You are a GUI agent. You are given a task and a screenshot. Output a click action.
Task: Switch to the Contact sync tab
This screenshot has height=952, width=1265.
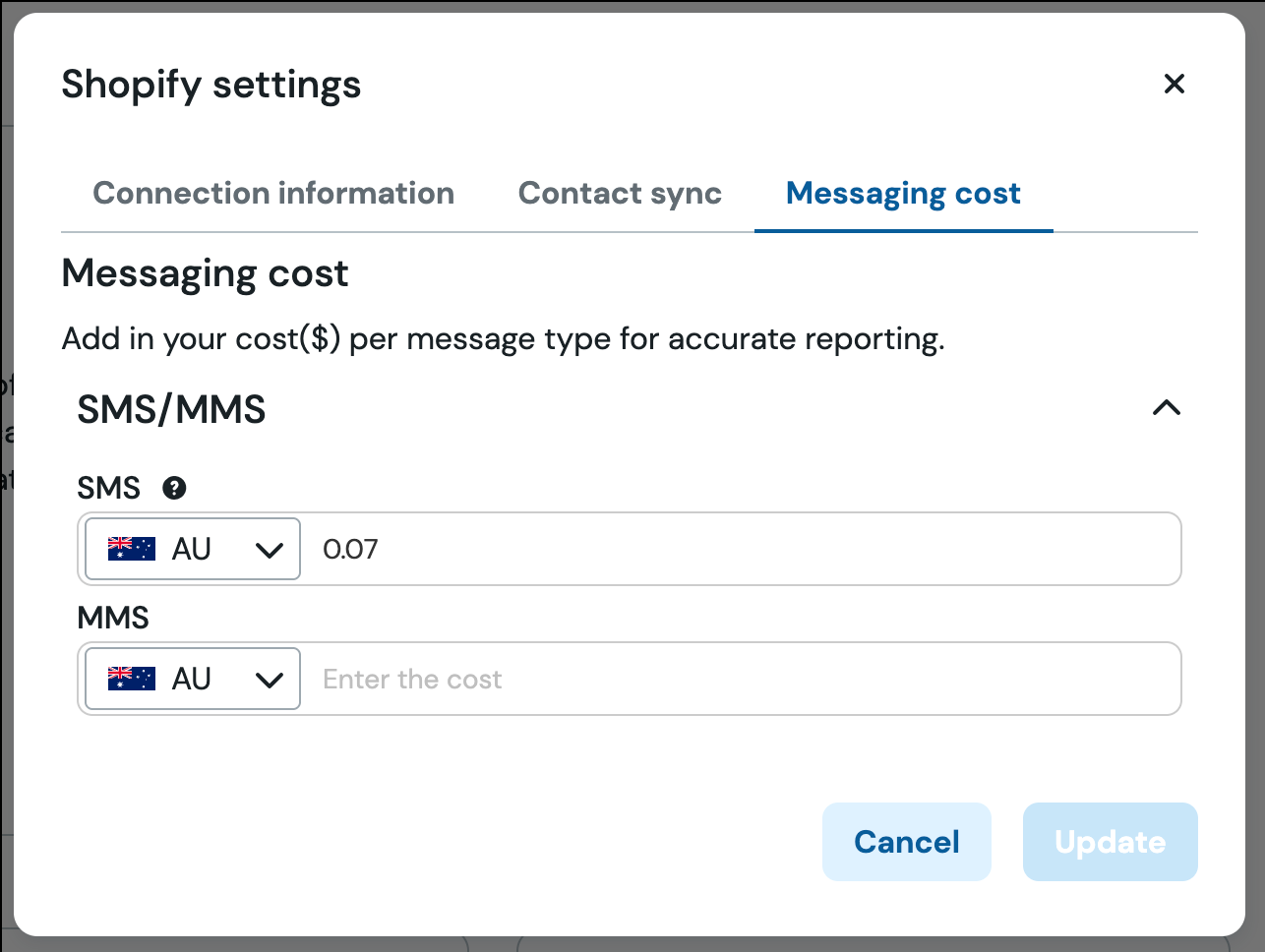click(x=620, y=193)
